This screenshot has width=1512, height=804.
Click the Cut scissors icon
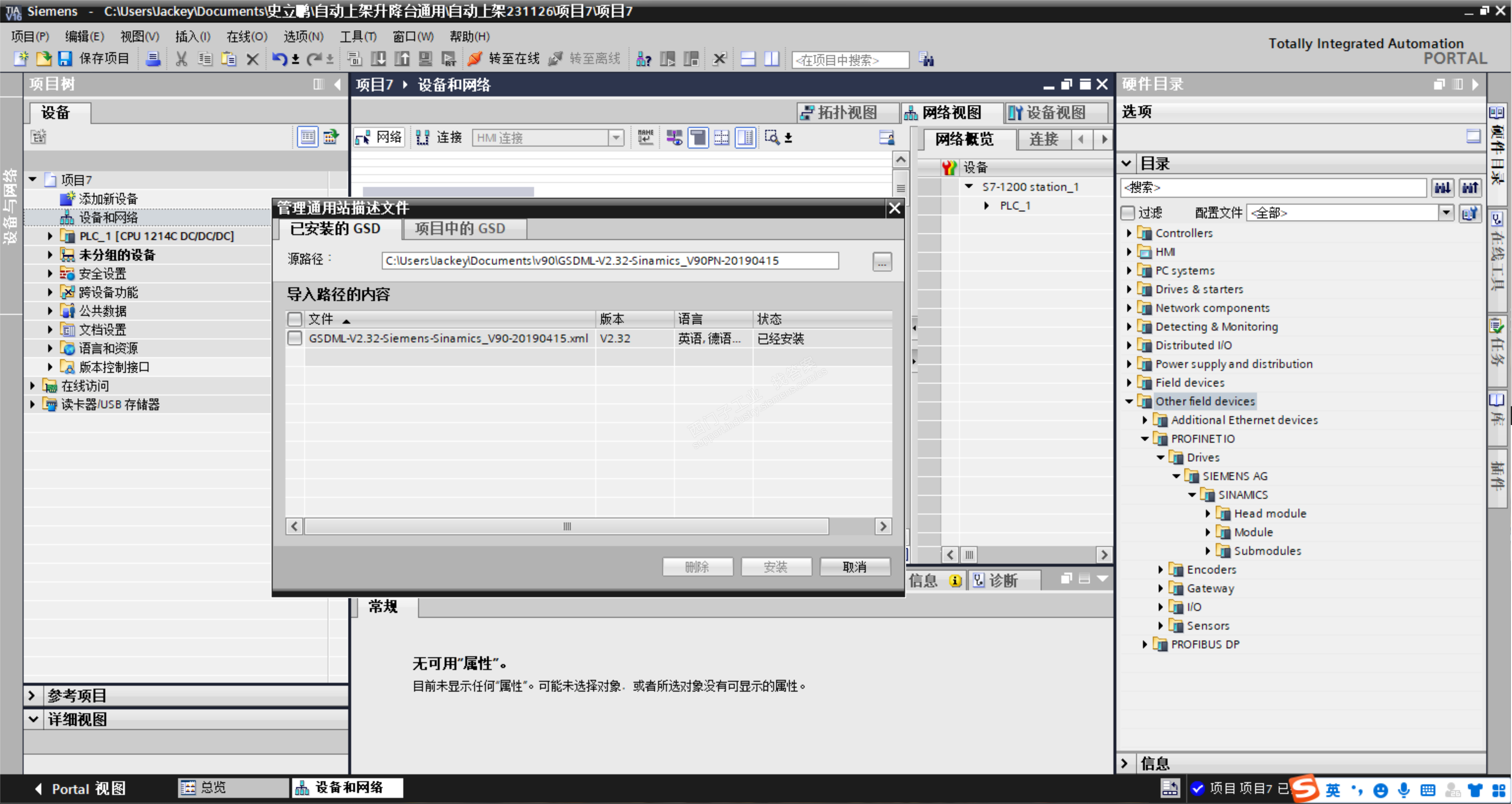(181, 59)
